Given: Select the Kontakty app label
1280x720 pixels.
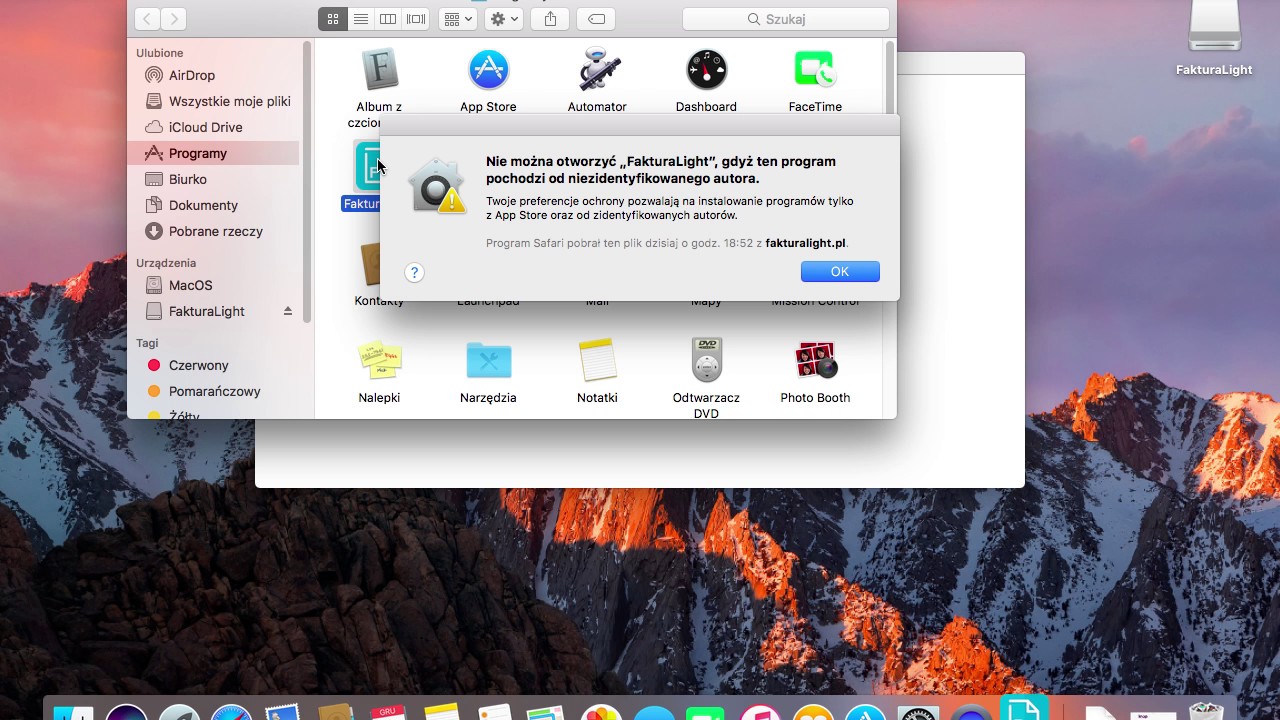Looking at the screenshot, I should click(x=379, y=301).
